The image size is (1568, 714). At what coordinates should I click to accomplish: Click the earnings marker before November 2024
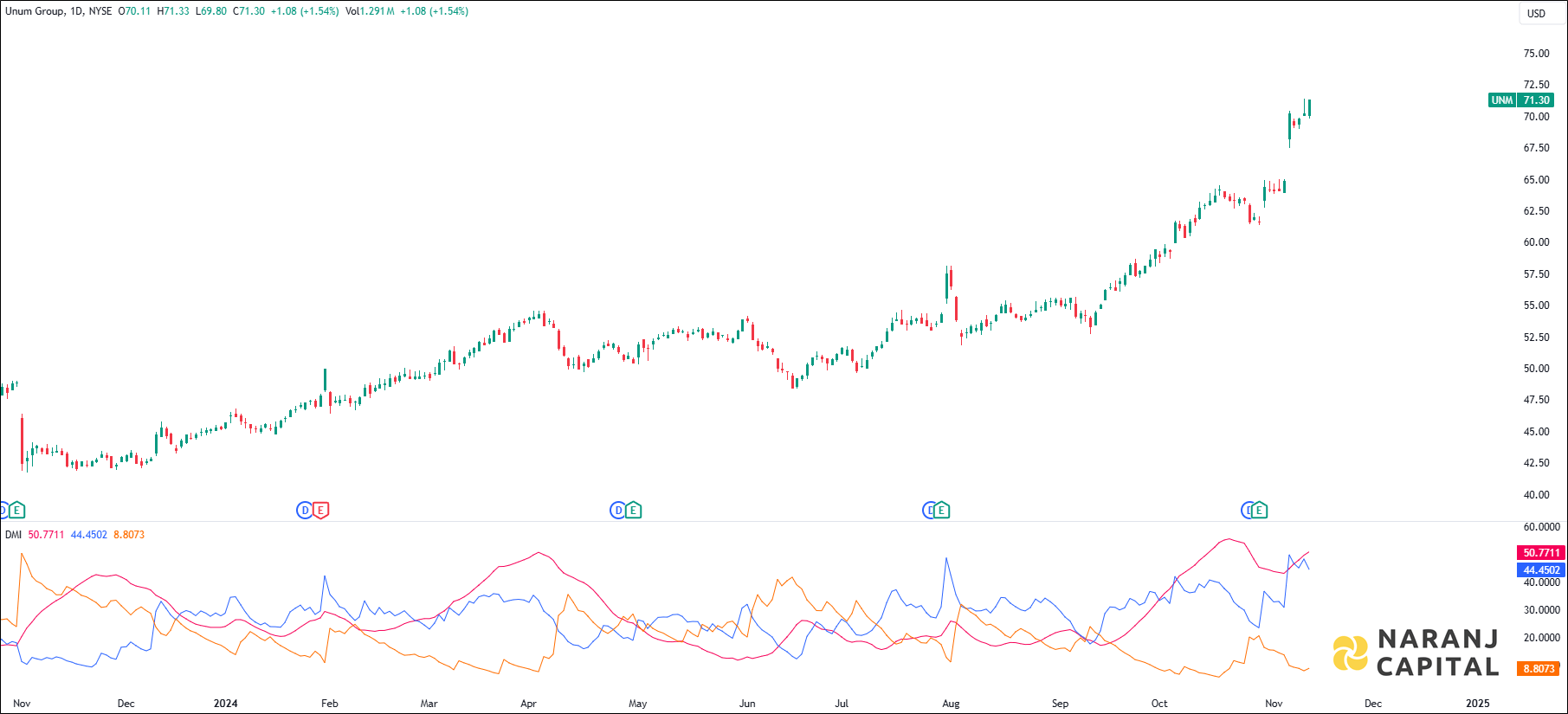pos(1259,511)
